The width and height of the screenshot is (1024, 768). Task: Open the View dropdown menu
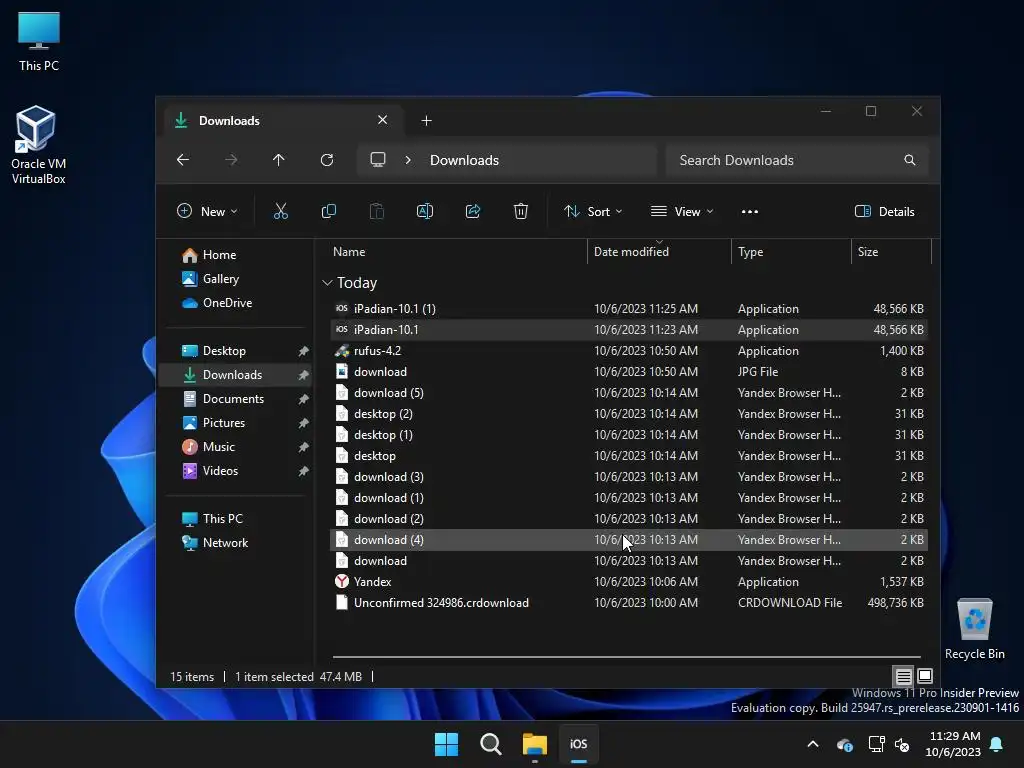pos(682,212)
